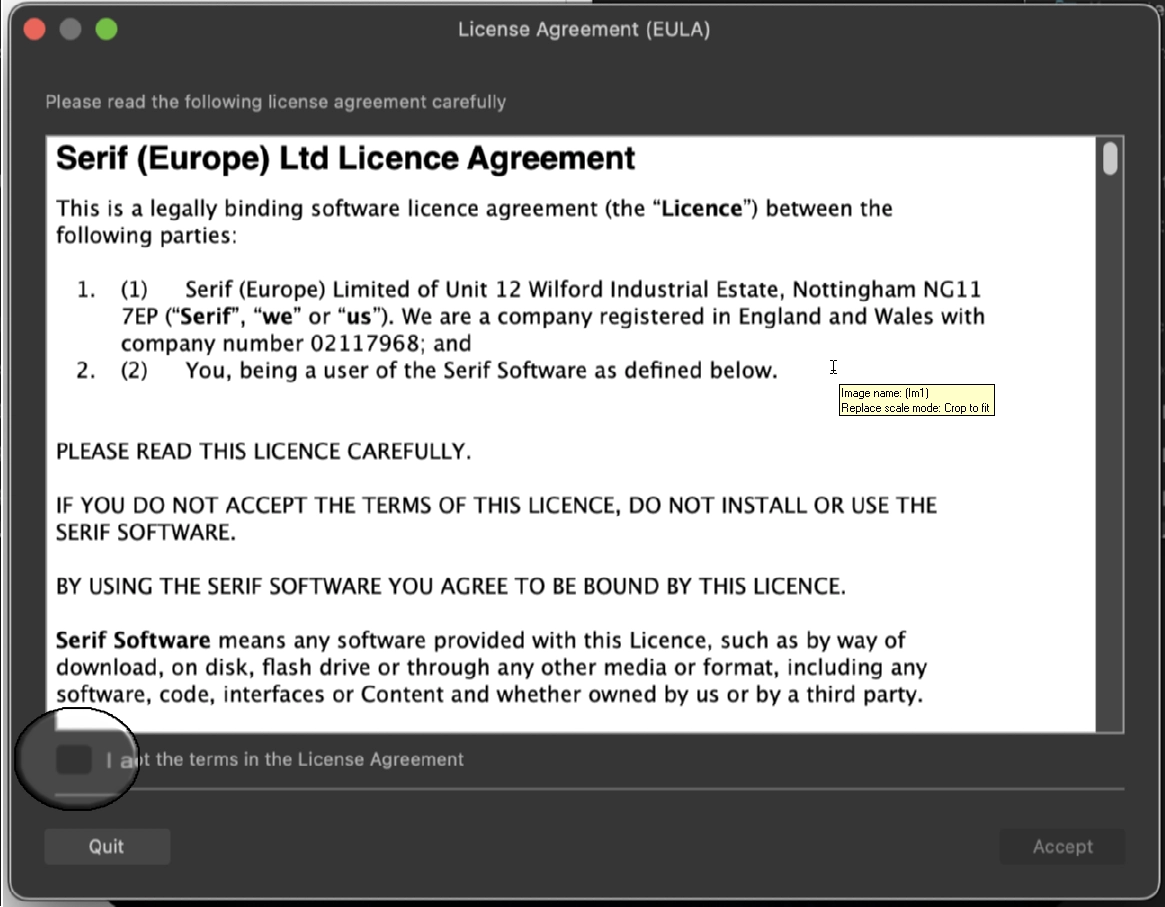The width and height of the screenshot is (1165, 907).
Task: Click the "PLEASE READ THIS LICENCE CAREFULLY." line
Action: coord(264,452)
